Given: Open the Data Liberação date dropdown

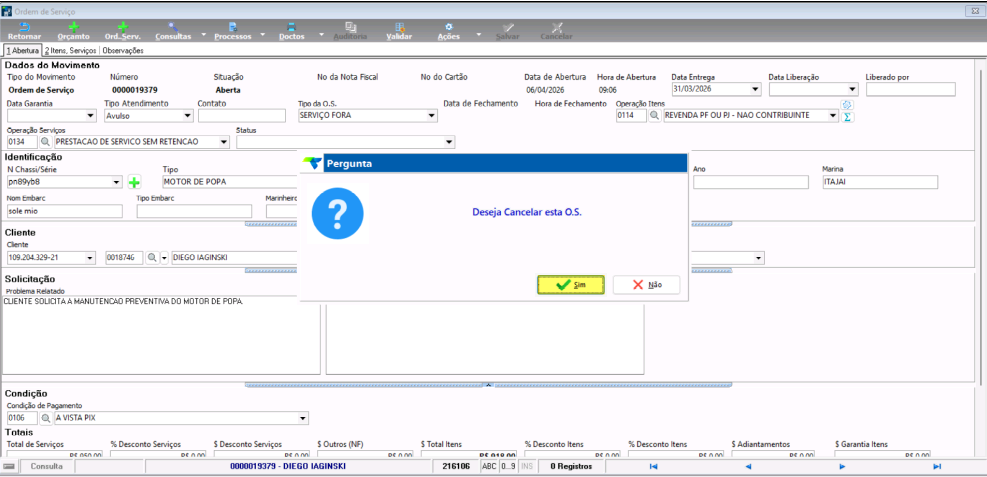Looking at the screenshot, I should pyautogui.click(x=853, y=89).
